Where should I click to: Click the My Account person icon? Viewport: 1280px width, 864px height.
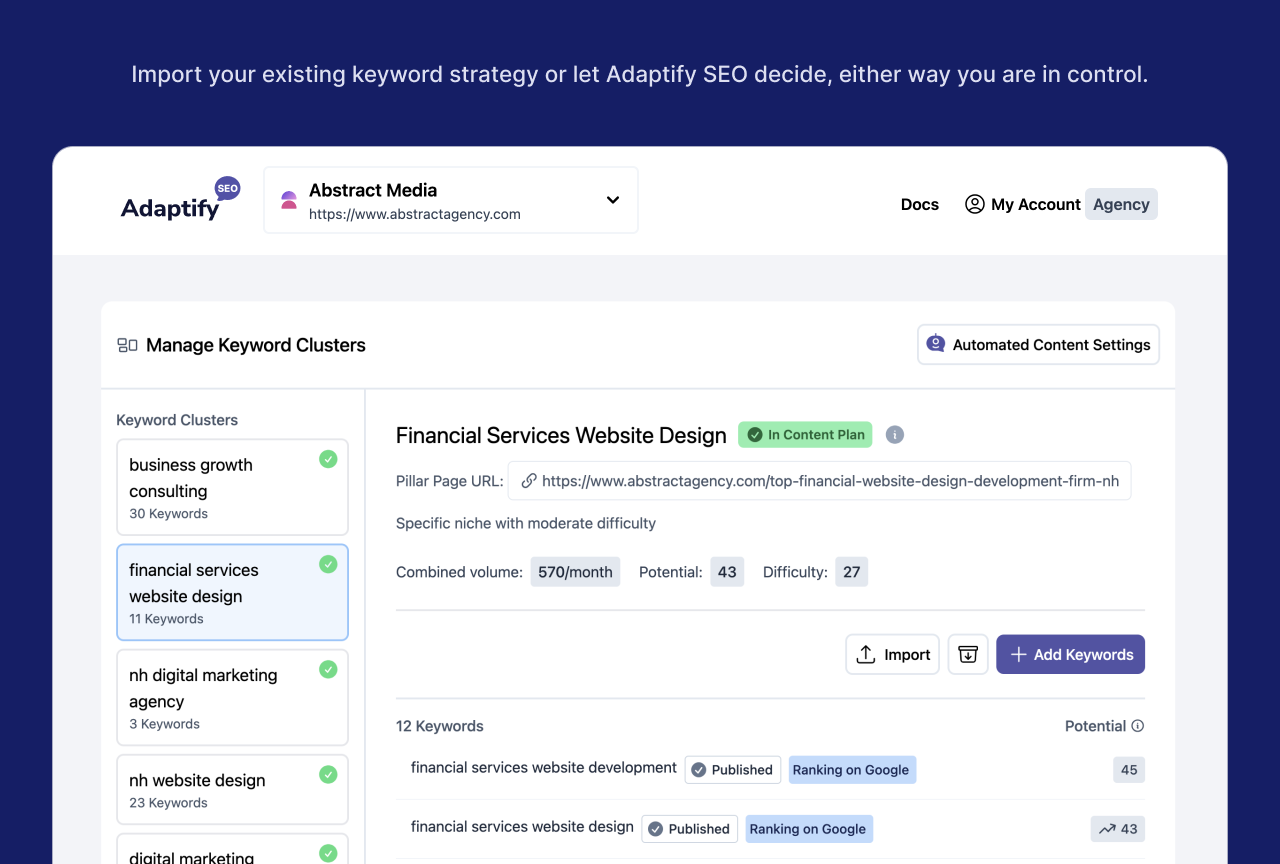[975, 203]
